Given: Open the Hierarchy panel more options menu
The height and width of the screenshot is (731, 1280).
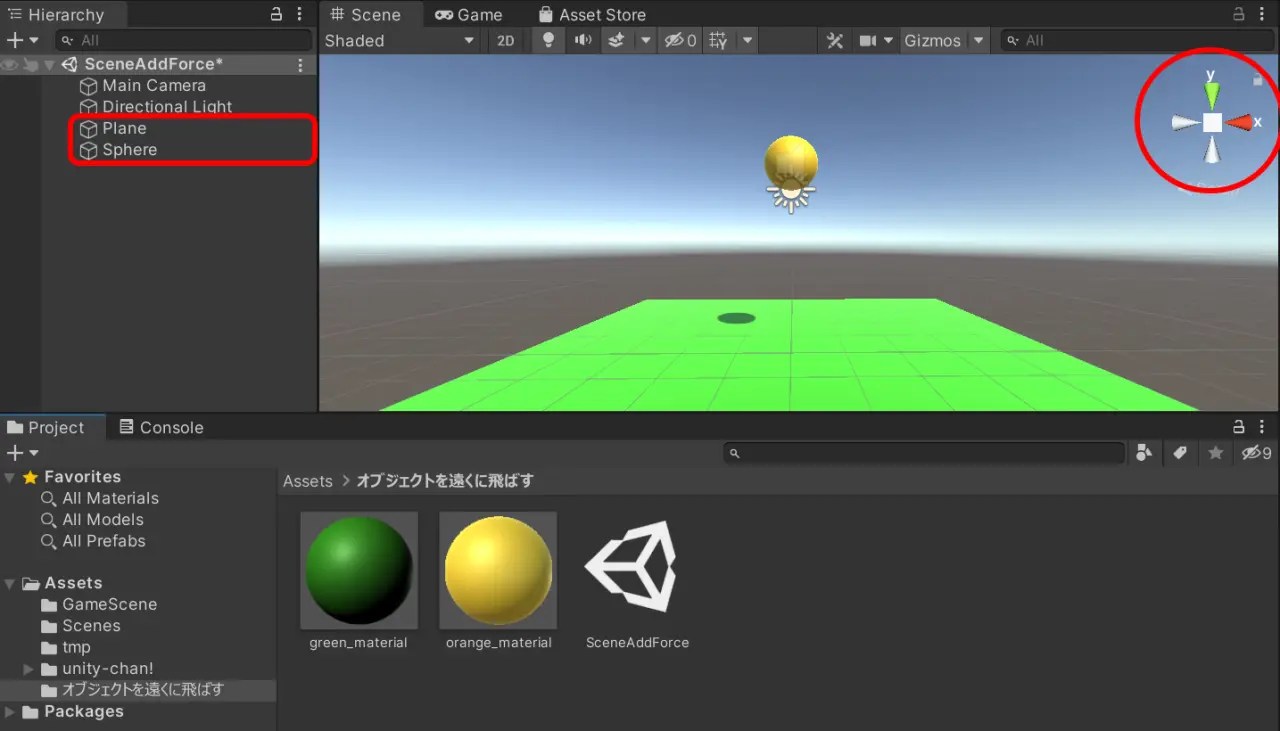Looking at the screenshot, I should 301,14.
